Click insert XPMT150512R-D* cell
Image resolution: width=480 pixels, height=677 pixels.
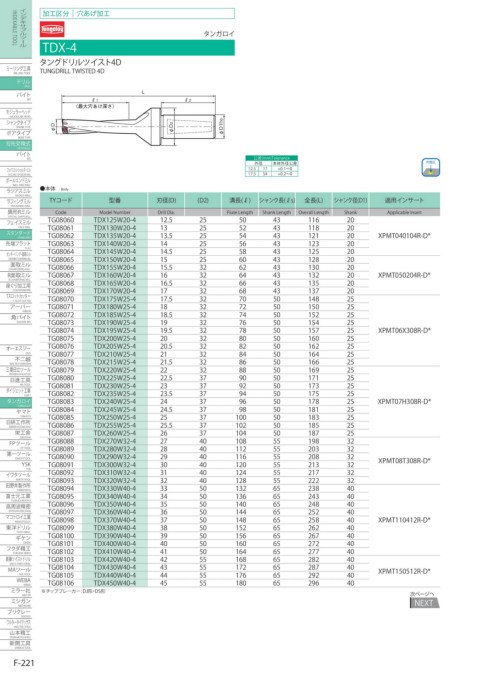[x=404, y=571]
